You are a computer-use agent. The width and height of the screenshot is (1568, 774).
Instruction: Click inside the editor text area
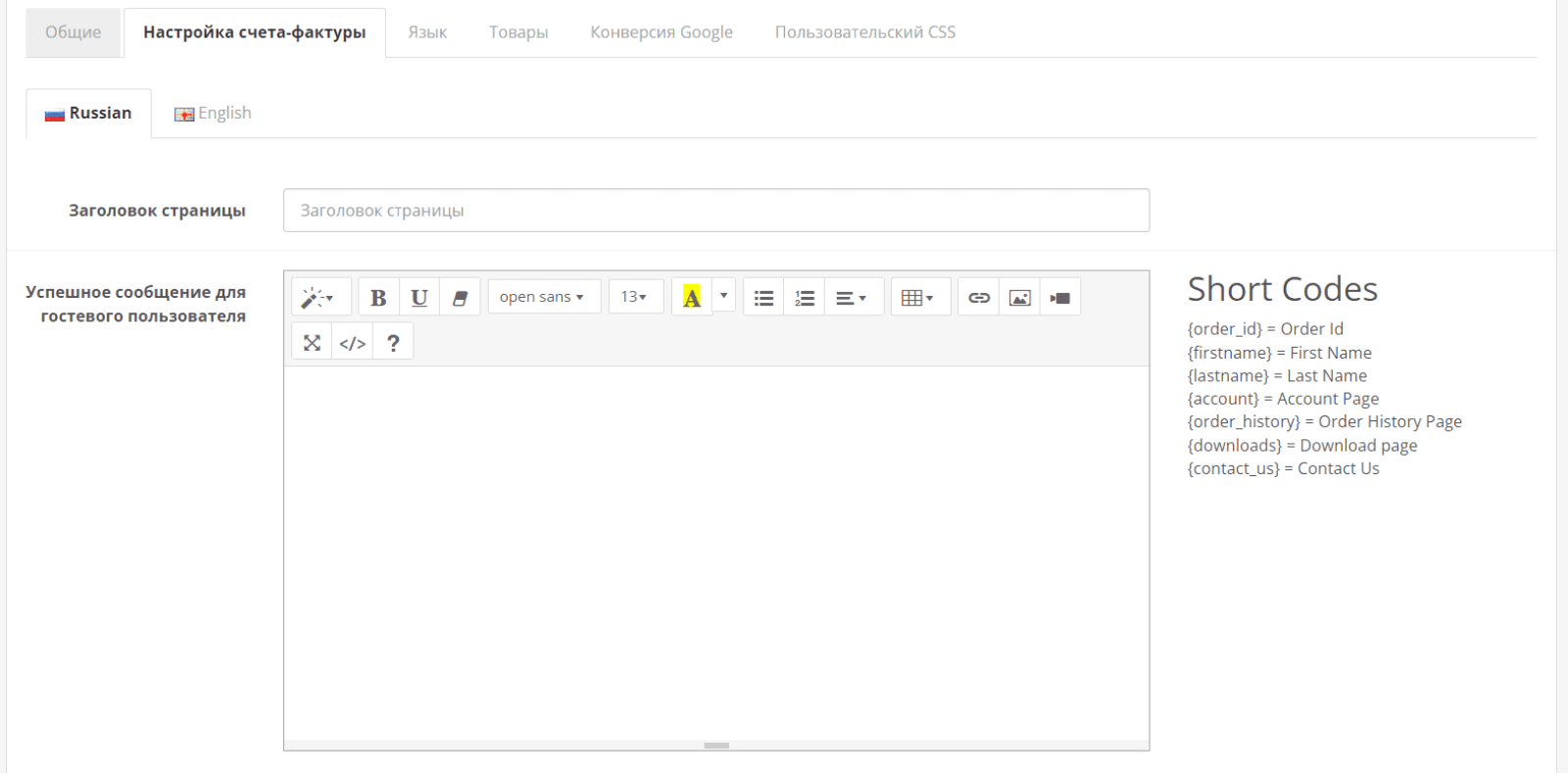(x=716, y=554)
